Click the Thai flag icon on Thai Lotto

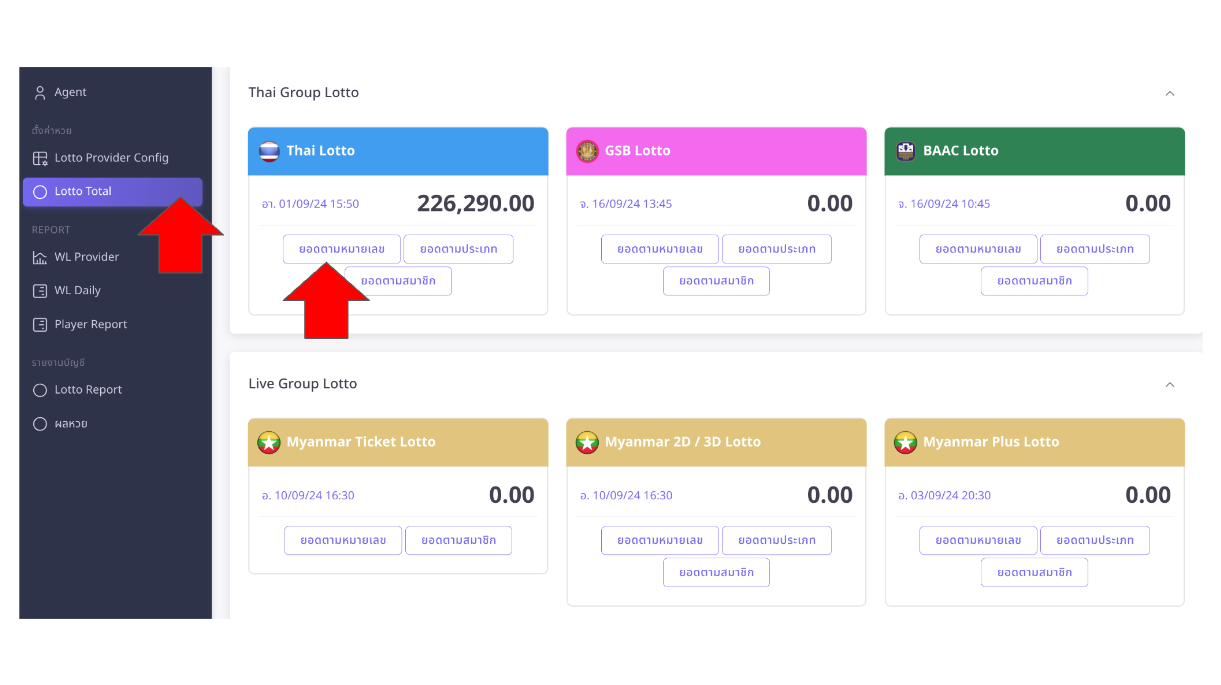click(x=269, y=151)
